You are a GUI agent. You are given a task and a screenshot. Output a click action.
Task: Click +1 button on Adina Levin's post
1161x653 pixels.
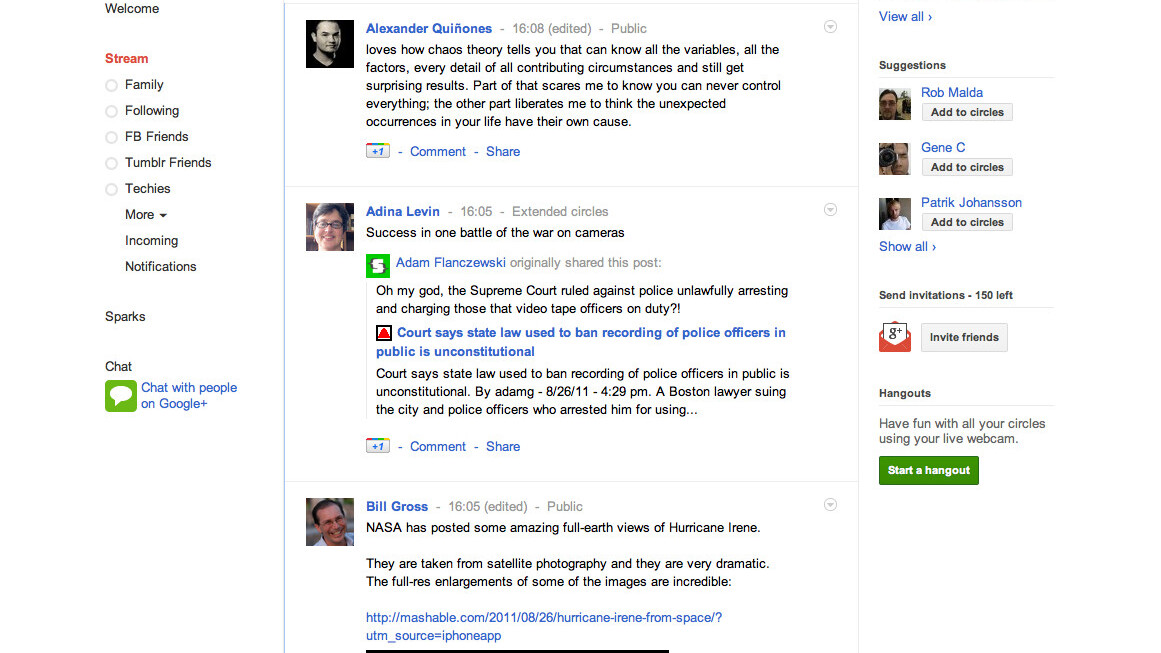coord(377,446)
